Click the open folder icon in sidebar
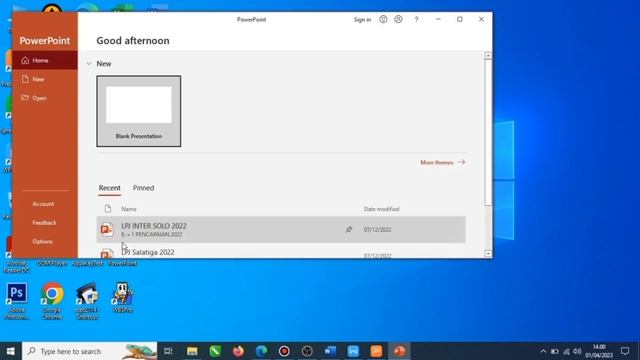640x360 pixels. 25,98
